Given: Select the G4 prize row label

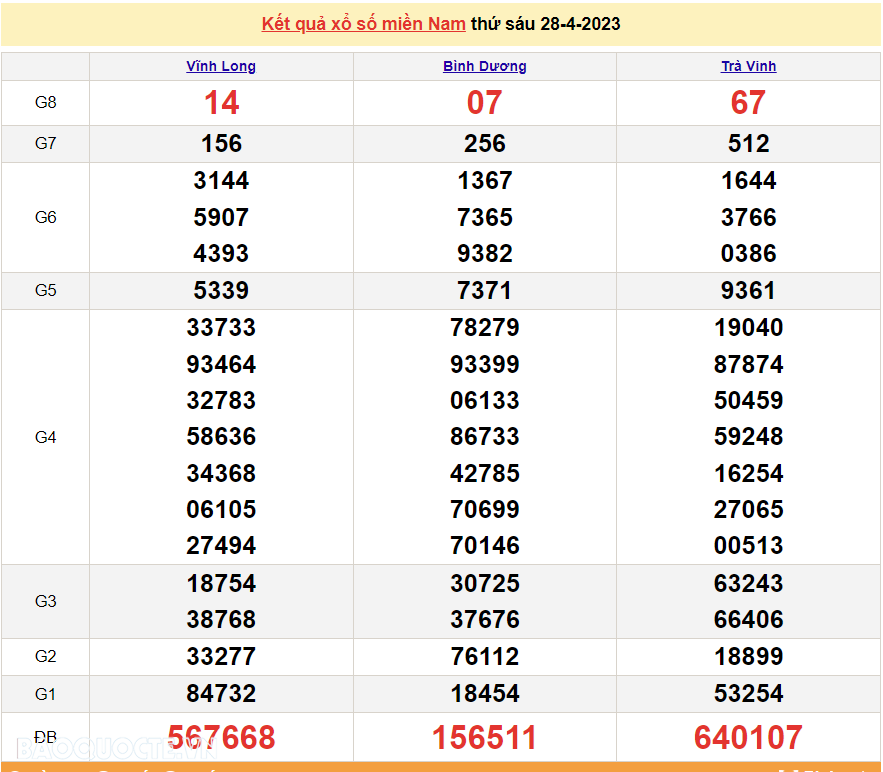Looking at the screenshot, I should click(x=46, y=437).
